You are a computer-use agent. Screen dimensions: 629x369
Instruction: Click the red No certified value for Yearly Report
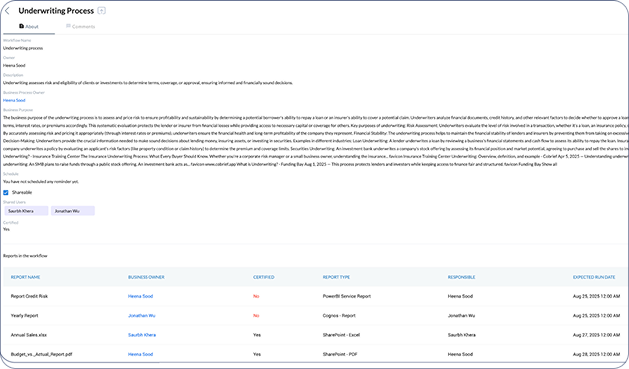tap(256, 316)
